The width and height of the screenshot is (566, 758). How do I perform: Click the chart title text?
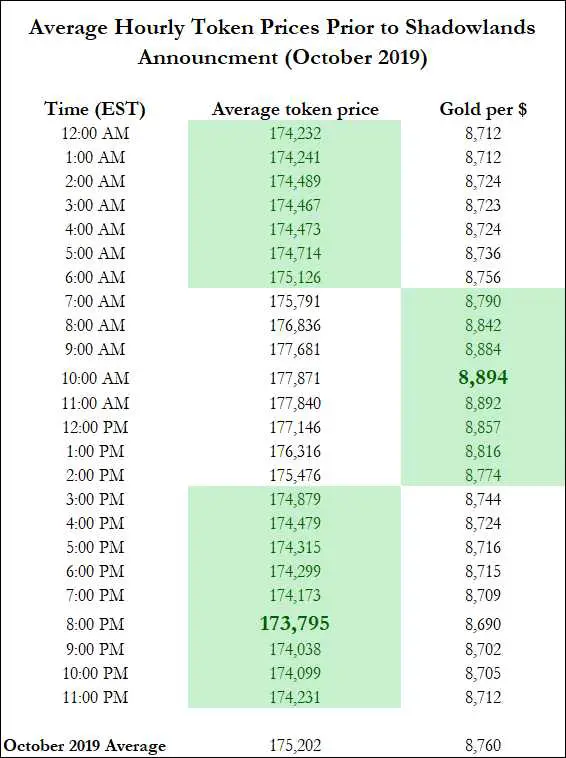click(282, 42)
